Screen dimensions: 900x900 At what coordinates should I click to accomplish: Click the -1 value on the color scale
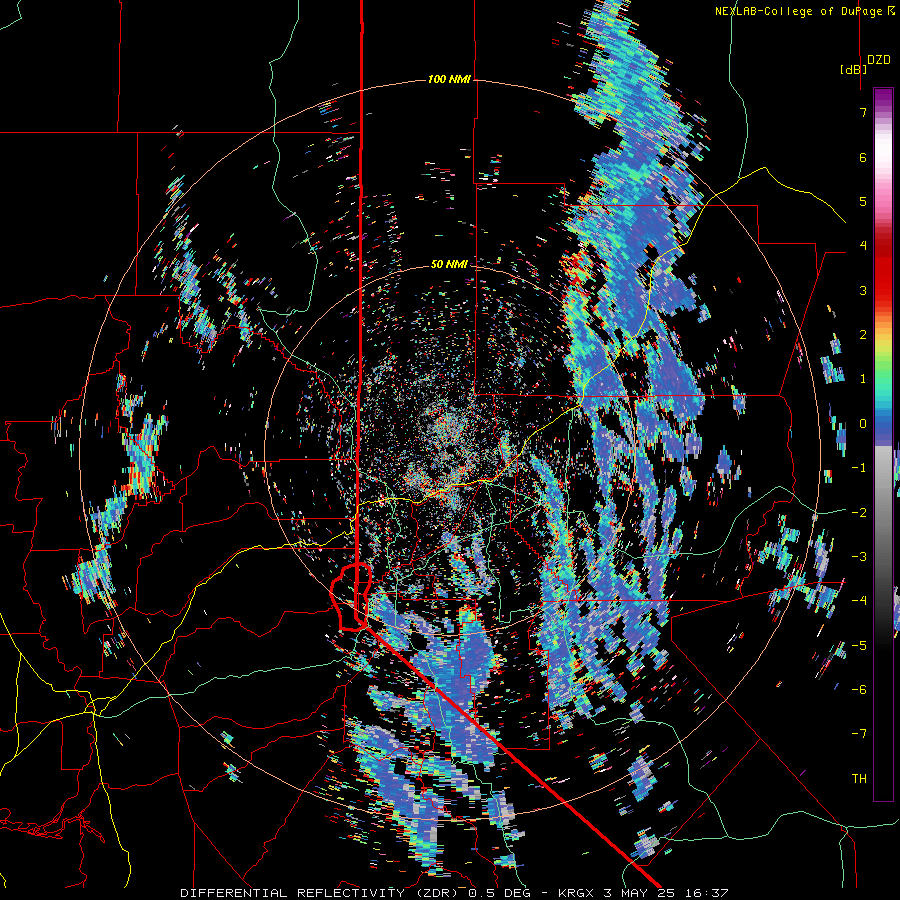tap(859, 468)
